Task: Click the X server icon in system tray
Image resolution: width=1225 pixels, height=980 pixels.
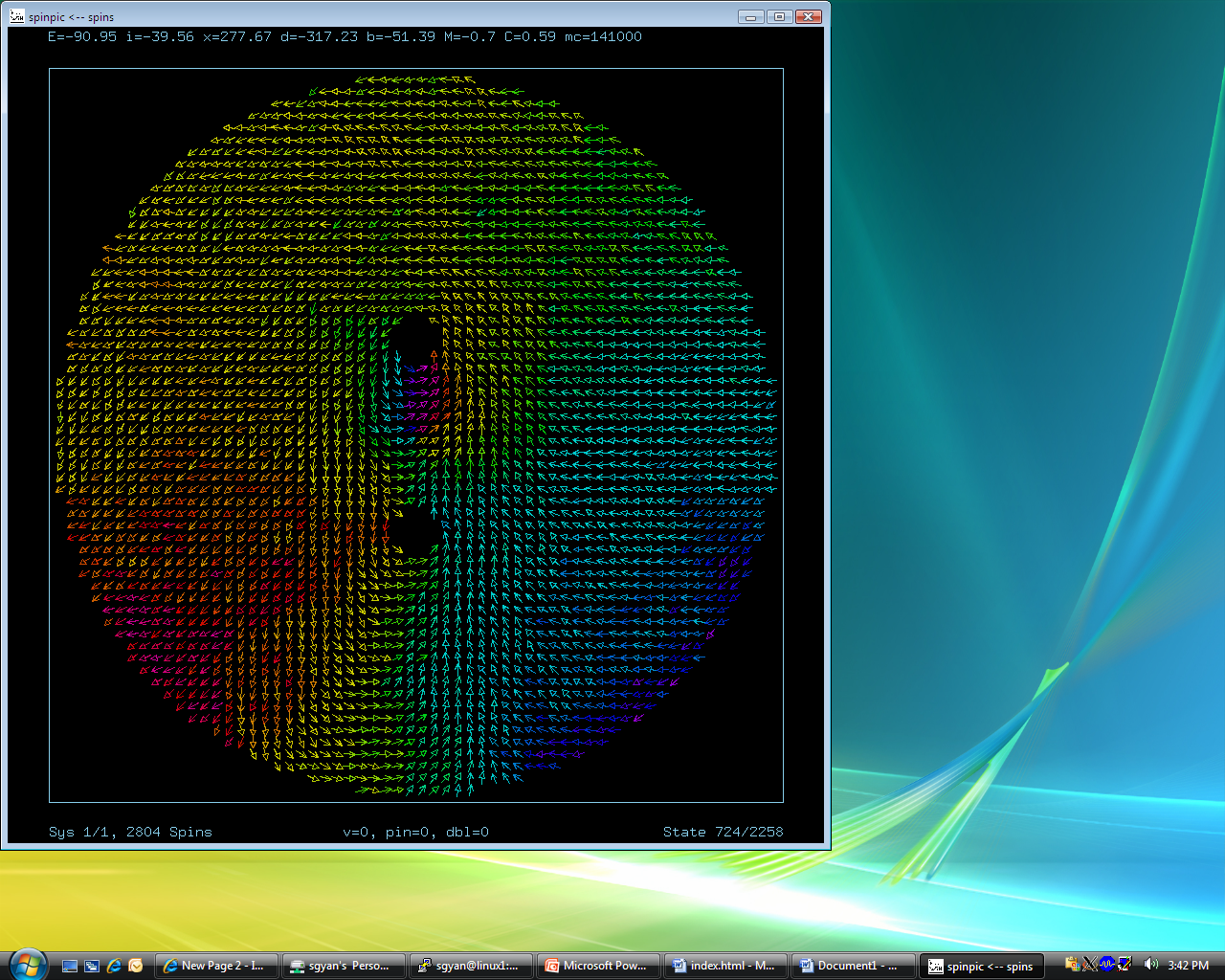Action: point(1090,965)
